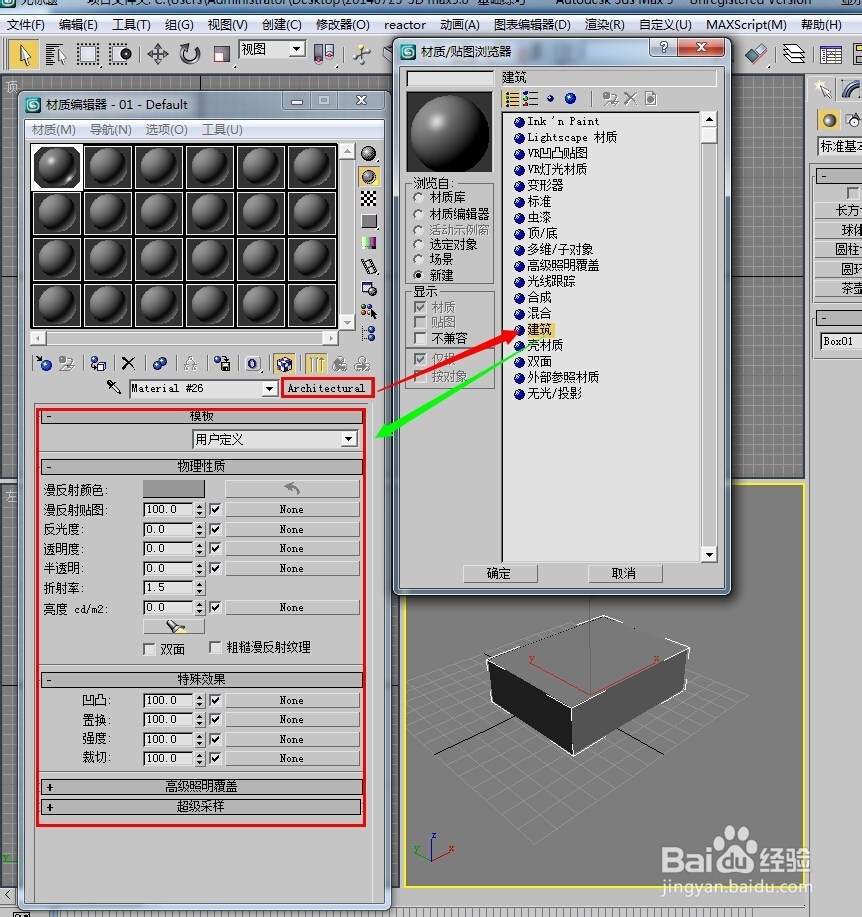Click Make Preview film icon
862x917 pixels.
click(368, 266)
